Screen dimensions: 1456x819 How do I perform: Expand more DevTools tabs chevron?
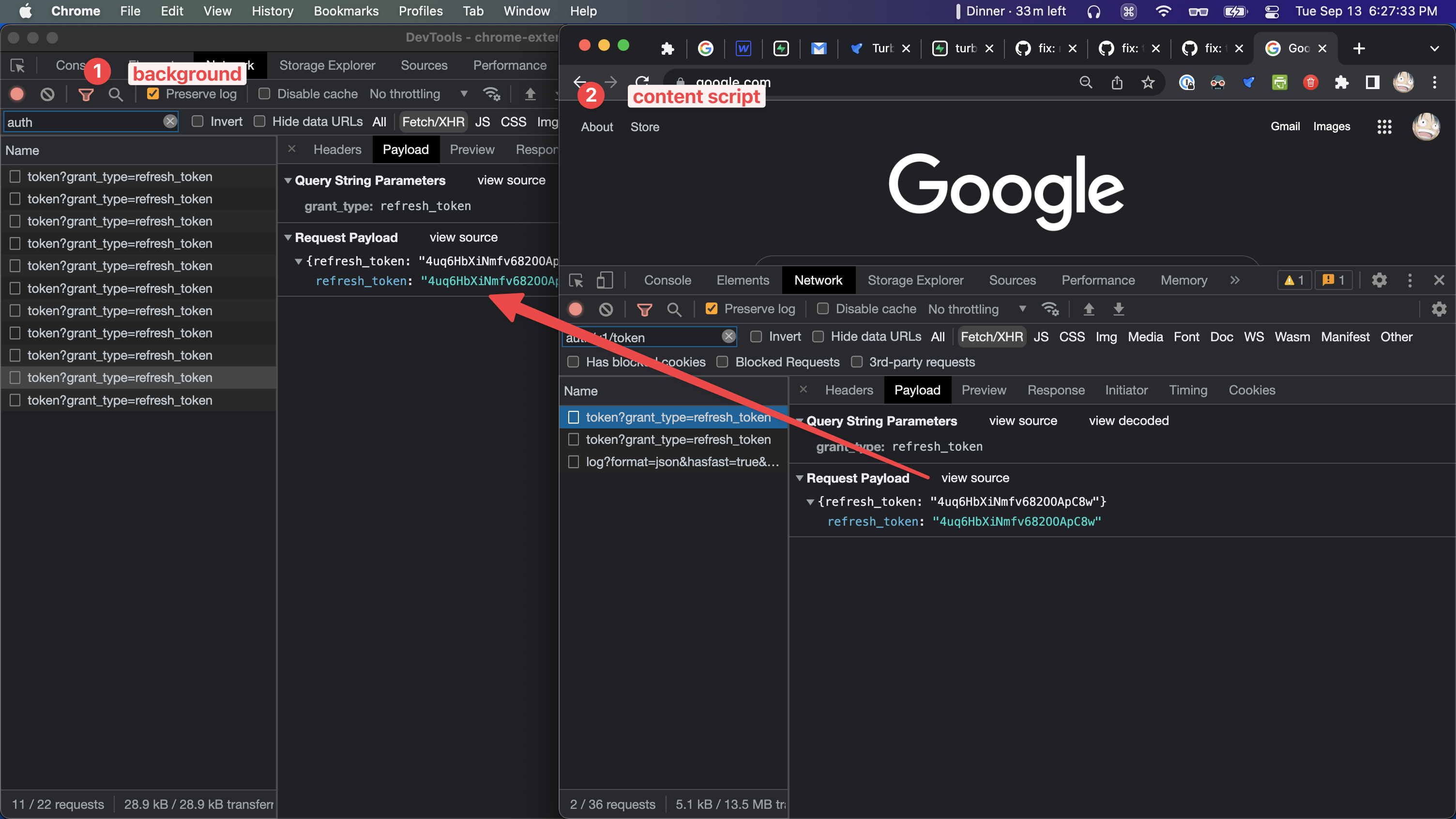(1234, 280)
